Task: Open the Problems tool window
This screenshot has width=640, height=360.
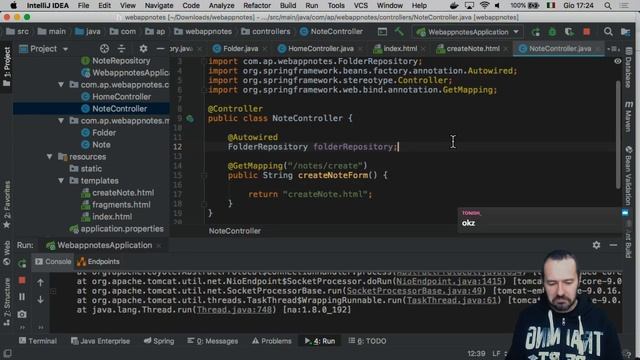Action: click(271, 341)
